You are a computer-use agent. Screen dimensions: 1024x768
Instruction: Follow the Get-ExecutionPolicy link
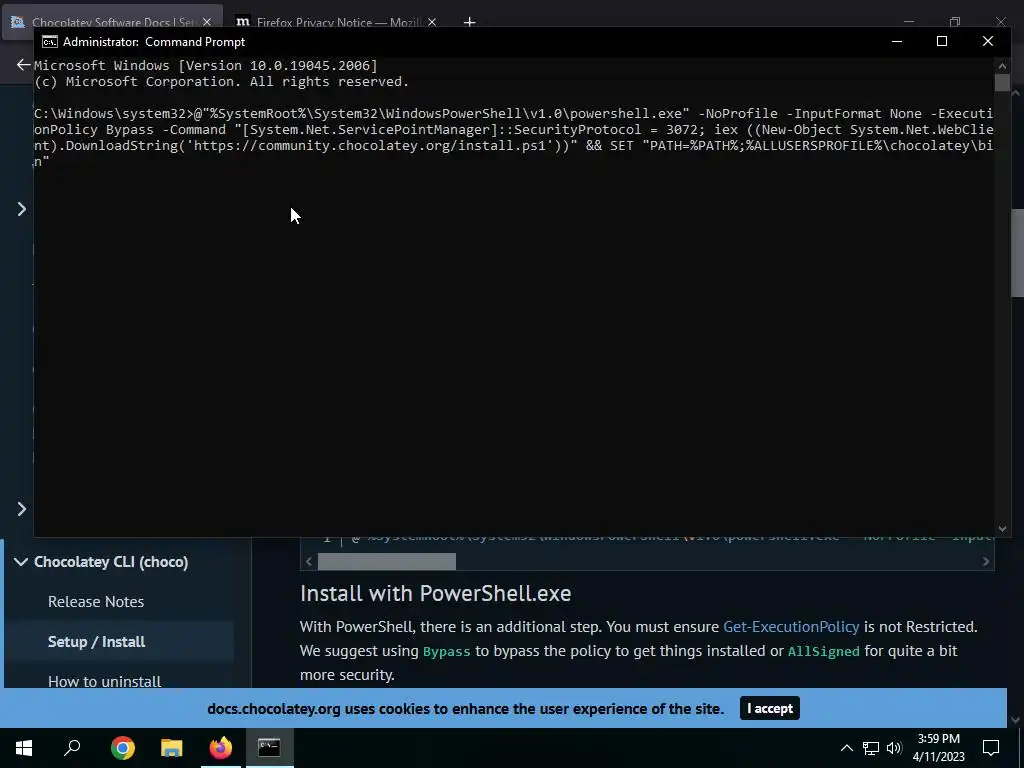[791, 626]
